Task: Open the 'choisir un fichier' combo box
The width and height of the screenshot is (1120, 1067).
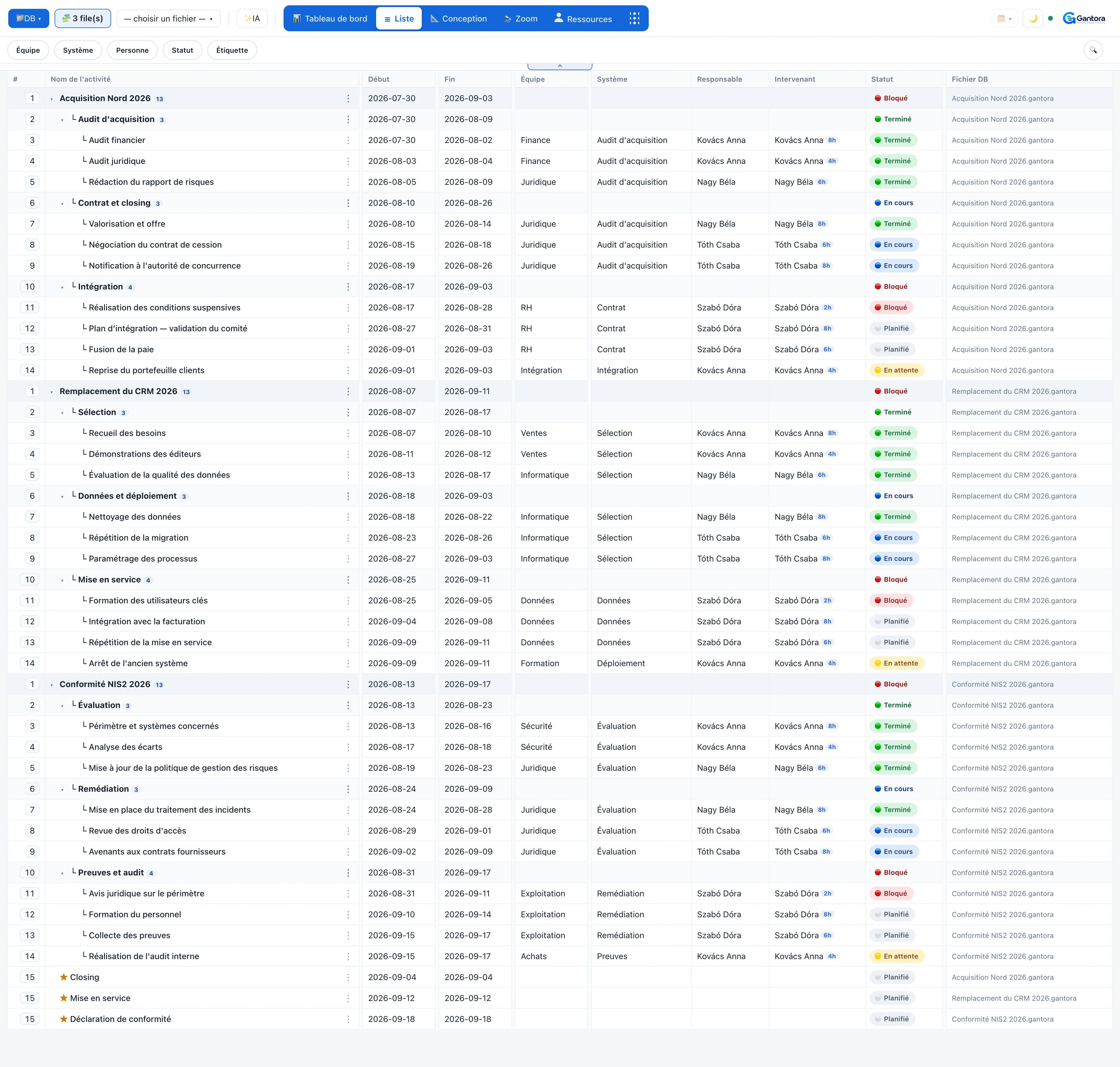Action: [168, 19]
